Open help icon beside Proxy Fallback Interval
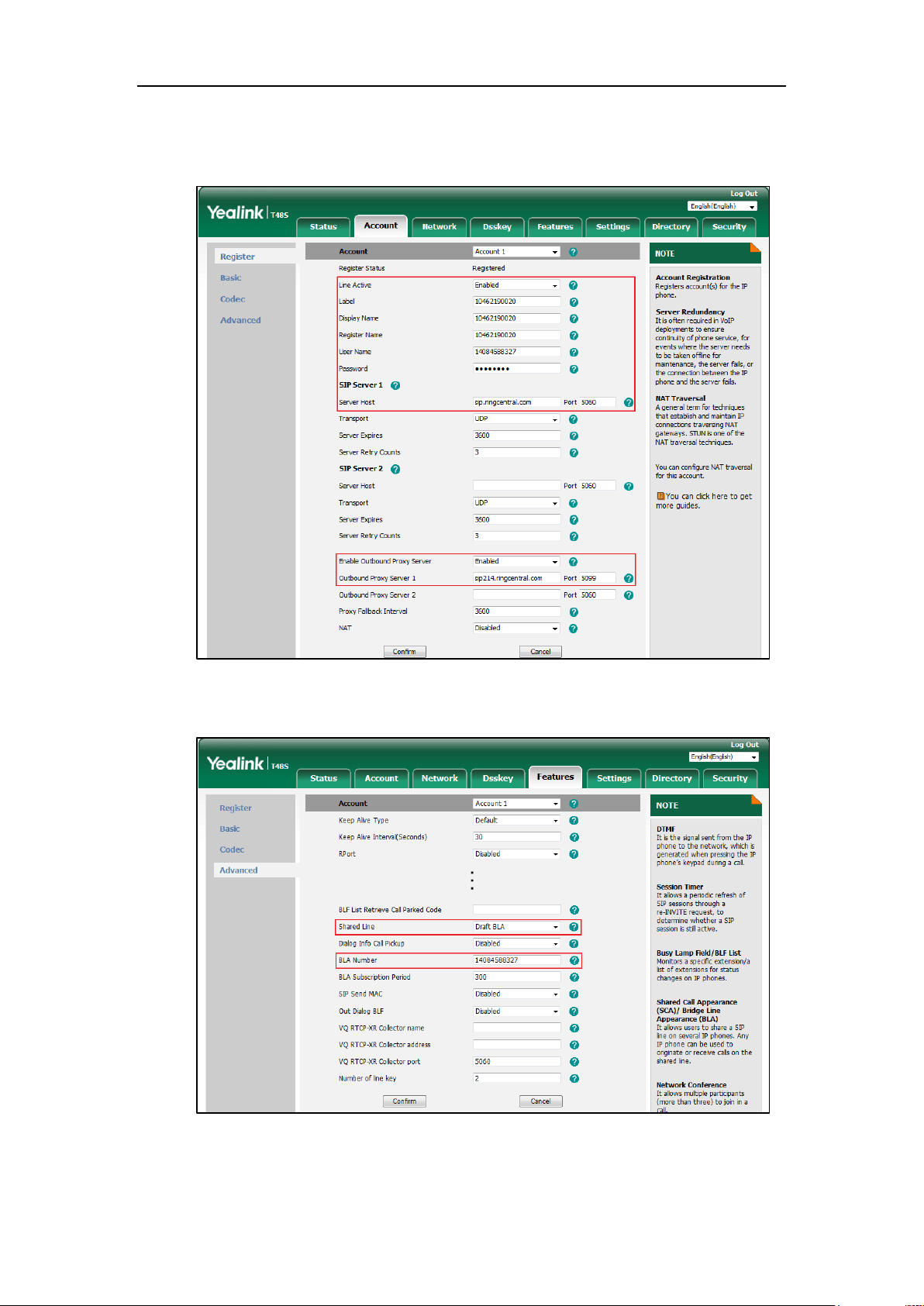The width and height of the screenshot is (924, 1306). tap(574, 612)
